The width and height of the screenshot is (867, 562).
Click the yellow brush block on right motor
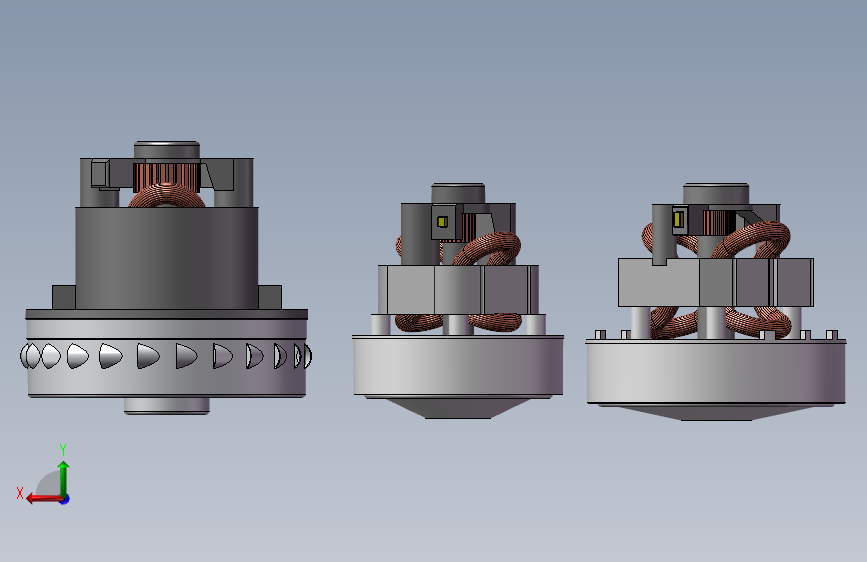[678, 220]
